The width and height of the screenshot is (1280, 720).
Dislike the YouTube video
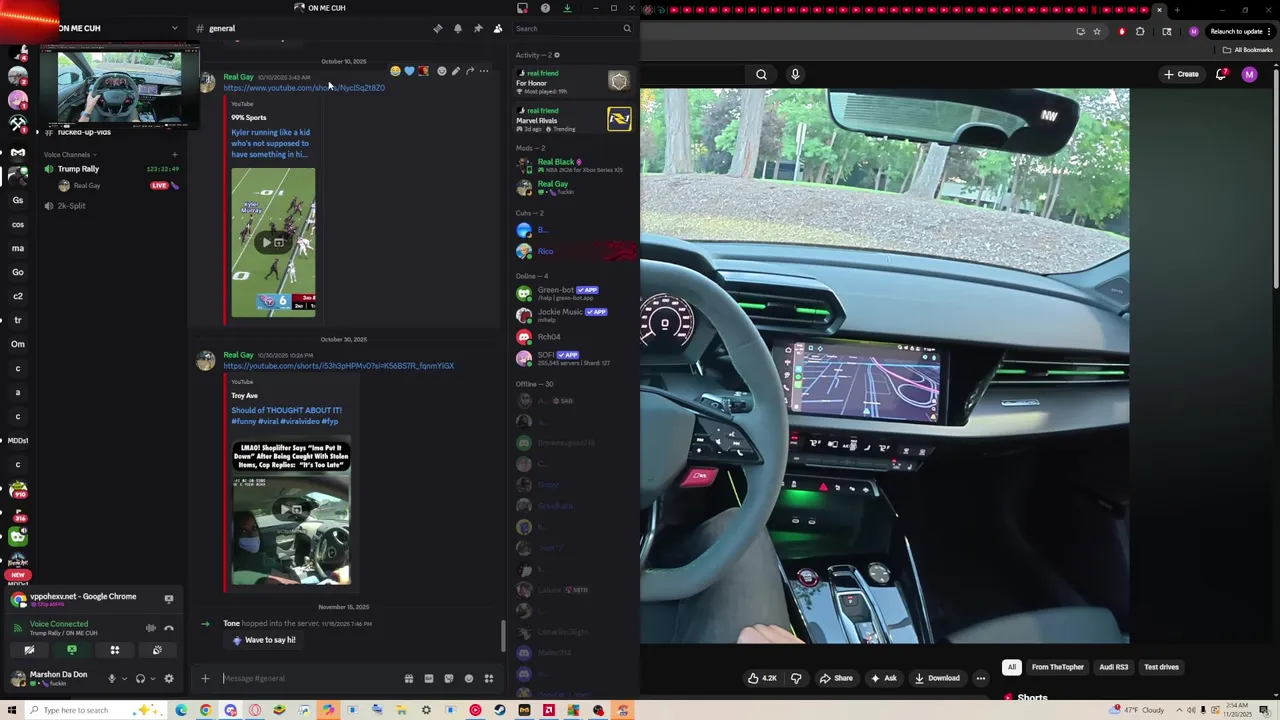point(796,678)
